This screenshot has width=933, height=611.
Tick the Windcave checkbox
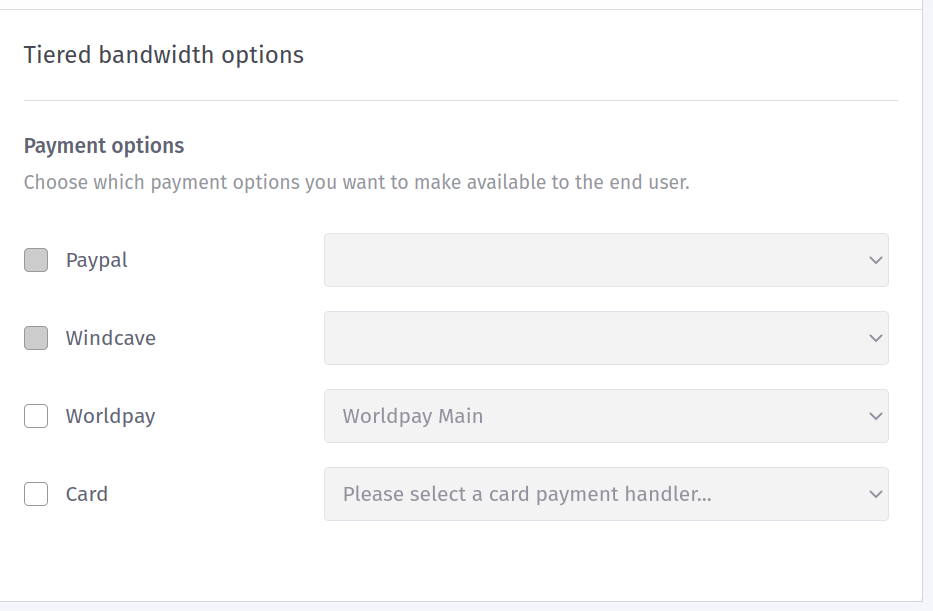click(36, 338)
